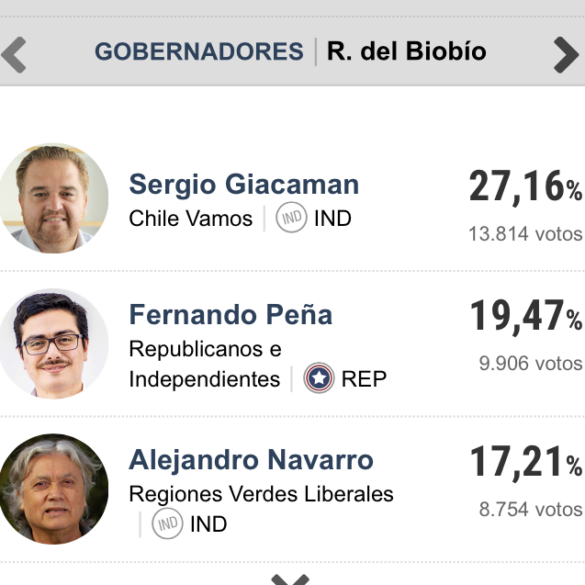Click the IND badge beside Chile Vamos
This screenshot has width=585, height=585.
(x=291, y=217)
